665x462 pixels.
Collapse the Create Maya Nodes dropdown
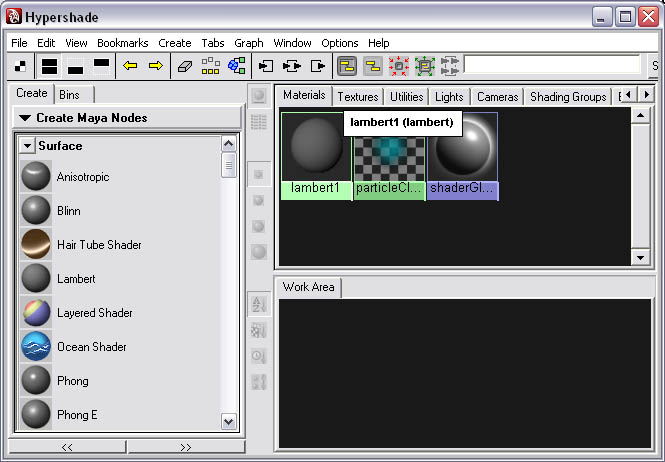(x=25, y=118)
